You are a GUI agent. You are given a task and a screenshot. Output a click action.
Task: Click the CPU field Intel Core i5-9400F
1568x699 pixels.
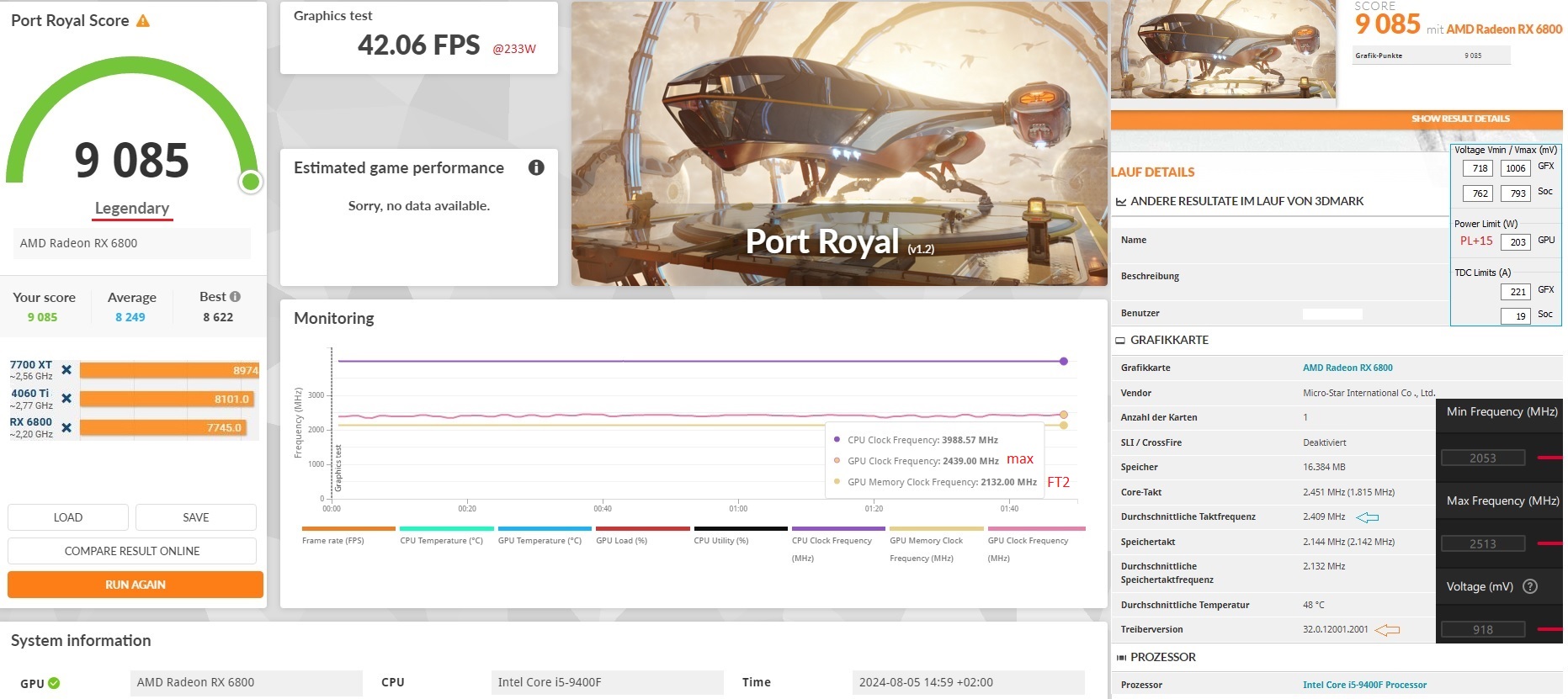click(607, 682)
